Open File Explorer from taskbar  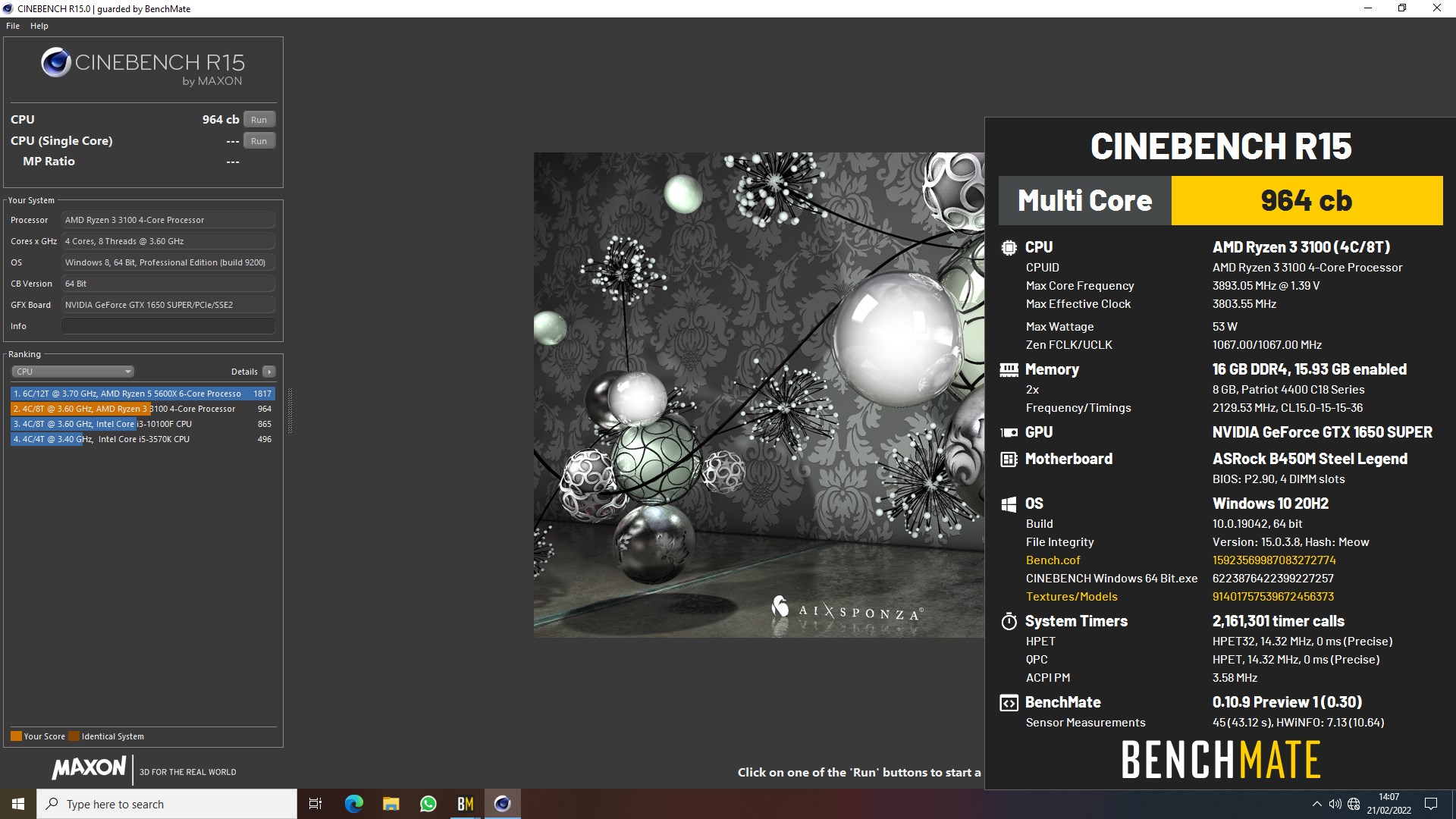click(x=391, y=804)
